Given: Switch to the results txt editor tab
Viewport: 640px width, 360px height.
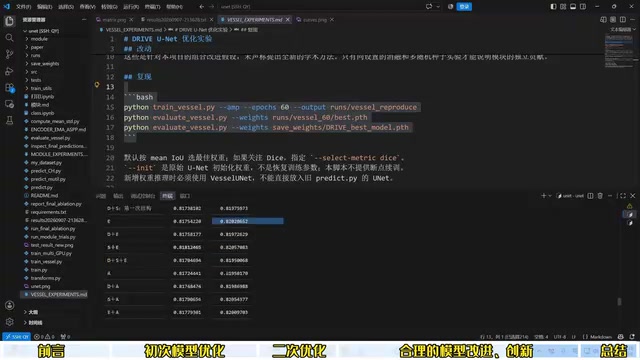Looking at the screenshot, I should [x=176, y=20].
